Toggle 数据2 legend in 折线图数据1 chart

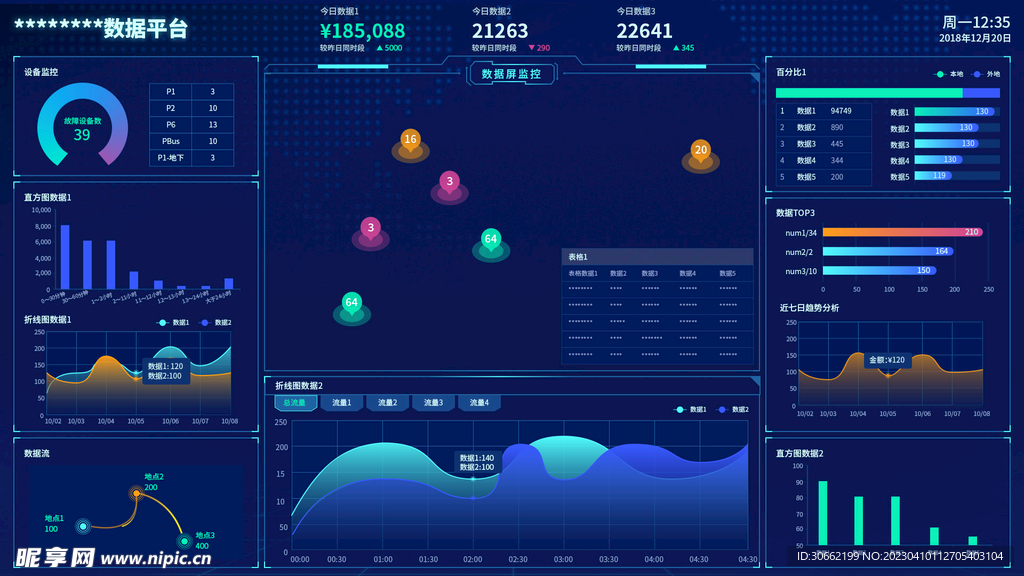(216, 323)
